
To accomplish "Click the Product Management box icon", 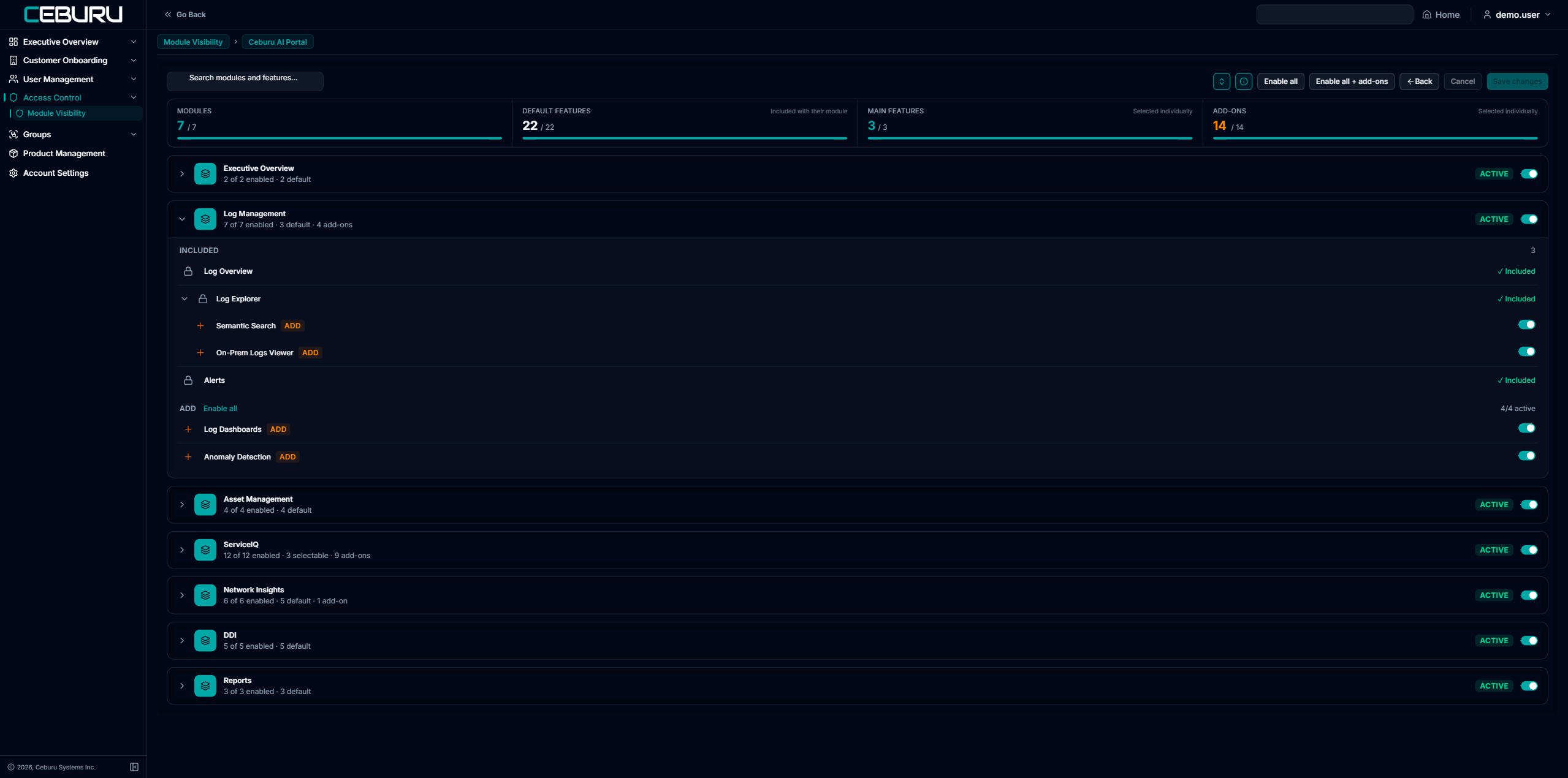I will [x=13, y=153].
